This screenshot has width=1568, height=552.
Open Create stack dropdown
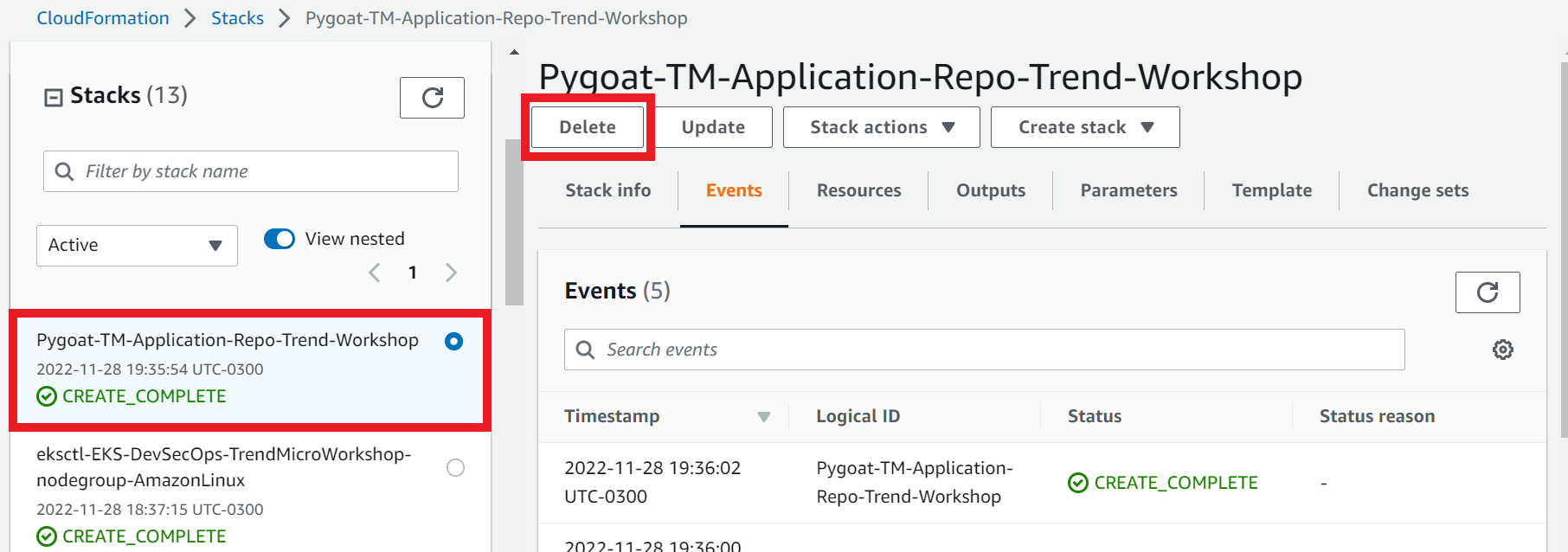point(1085,127)
